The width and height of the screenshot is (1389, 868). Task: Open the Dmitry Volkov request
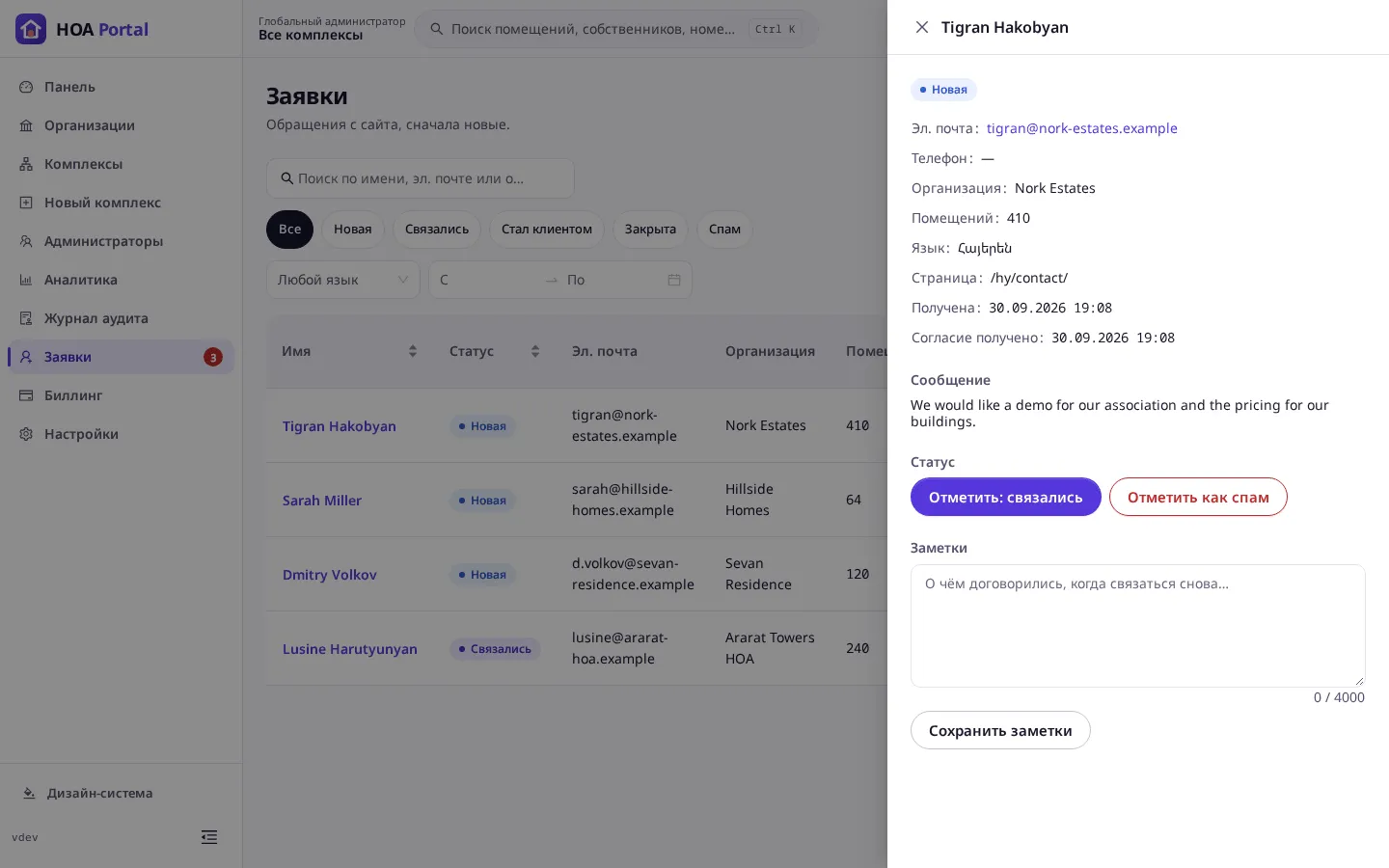point(330,575)
